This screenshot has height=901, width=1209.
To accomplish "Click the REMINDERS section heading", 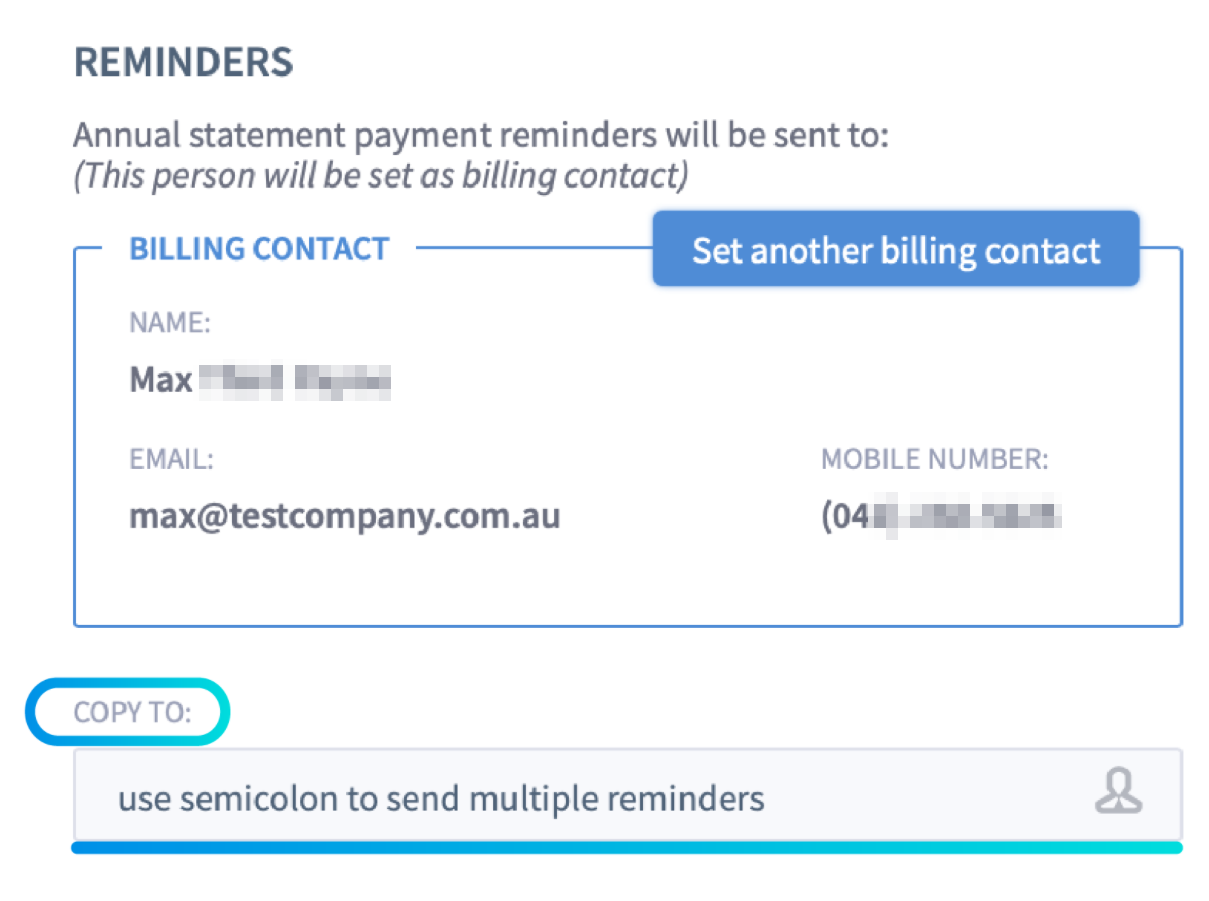I will 183,63.
